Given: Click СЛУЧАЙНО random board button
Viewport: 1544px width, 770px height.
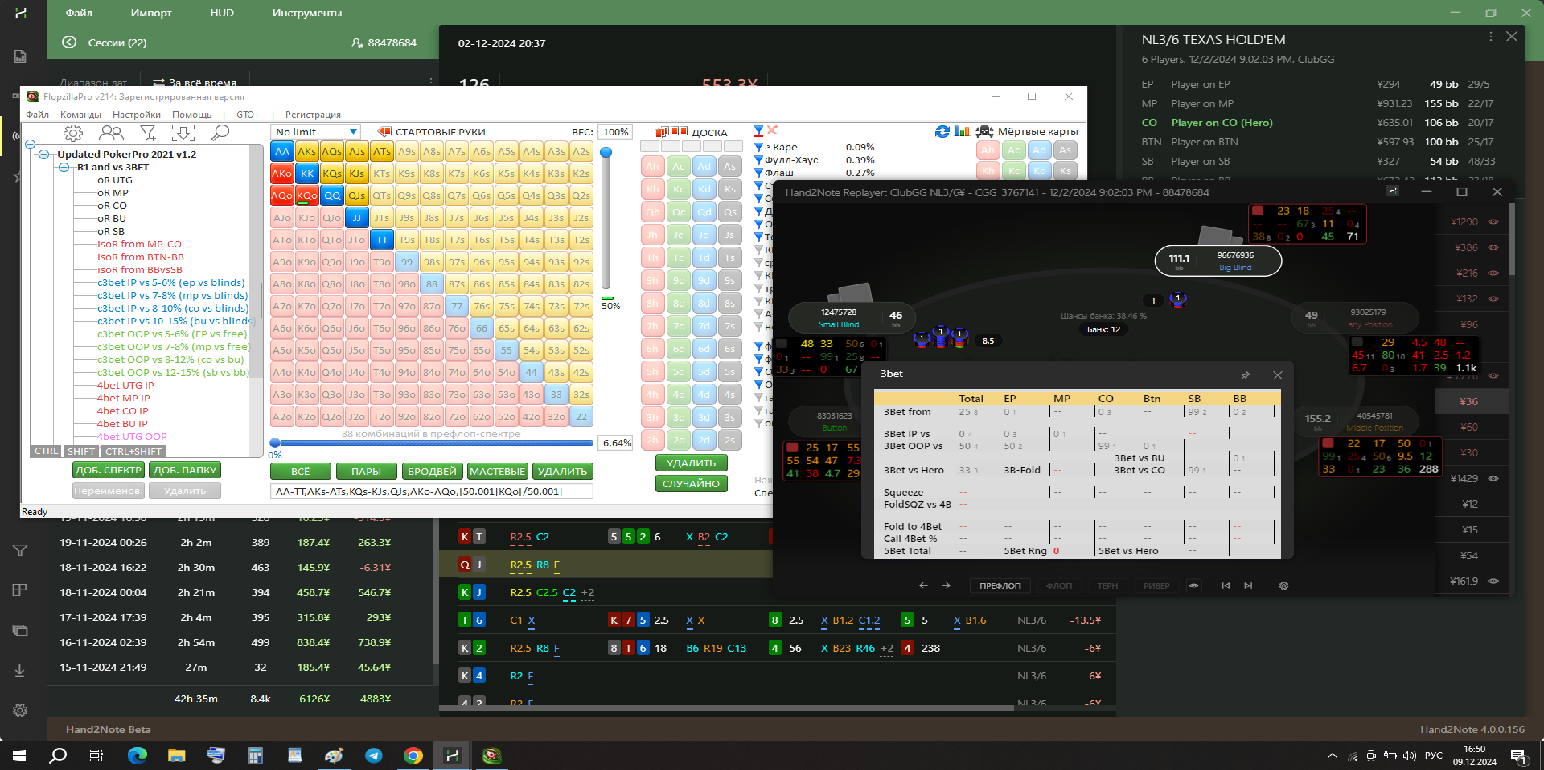Looking at the screenshot, I should (691, 483).
